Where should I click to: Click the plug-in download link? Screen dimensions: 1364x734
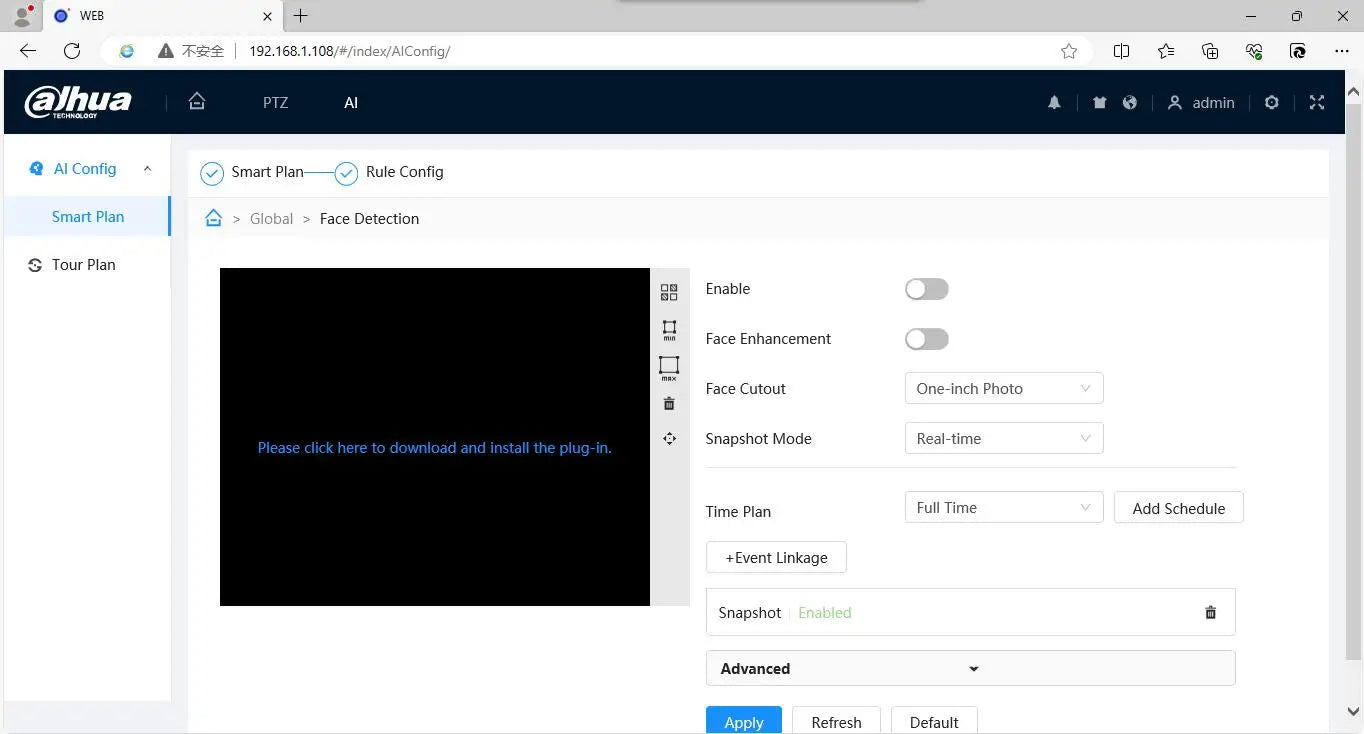(434, 448)
